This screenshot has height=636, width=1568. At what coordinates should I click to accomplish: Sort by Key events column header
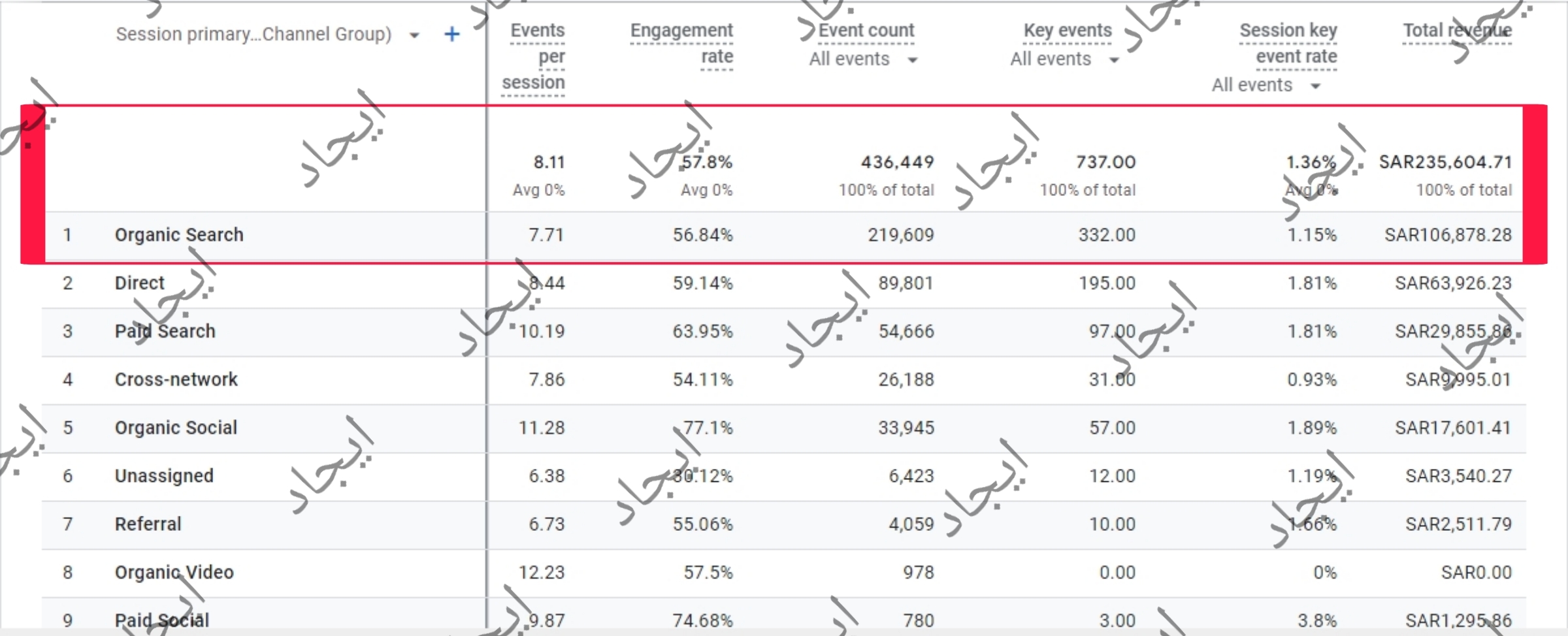[1068, 31]
